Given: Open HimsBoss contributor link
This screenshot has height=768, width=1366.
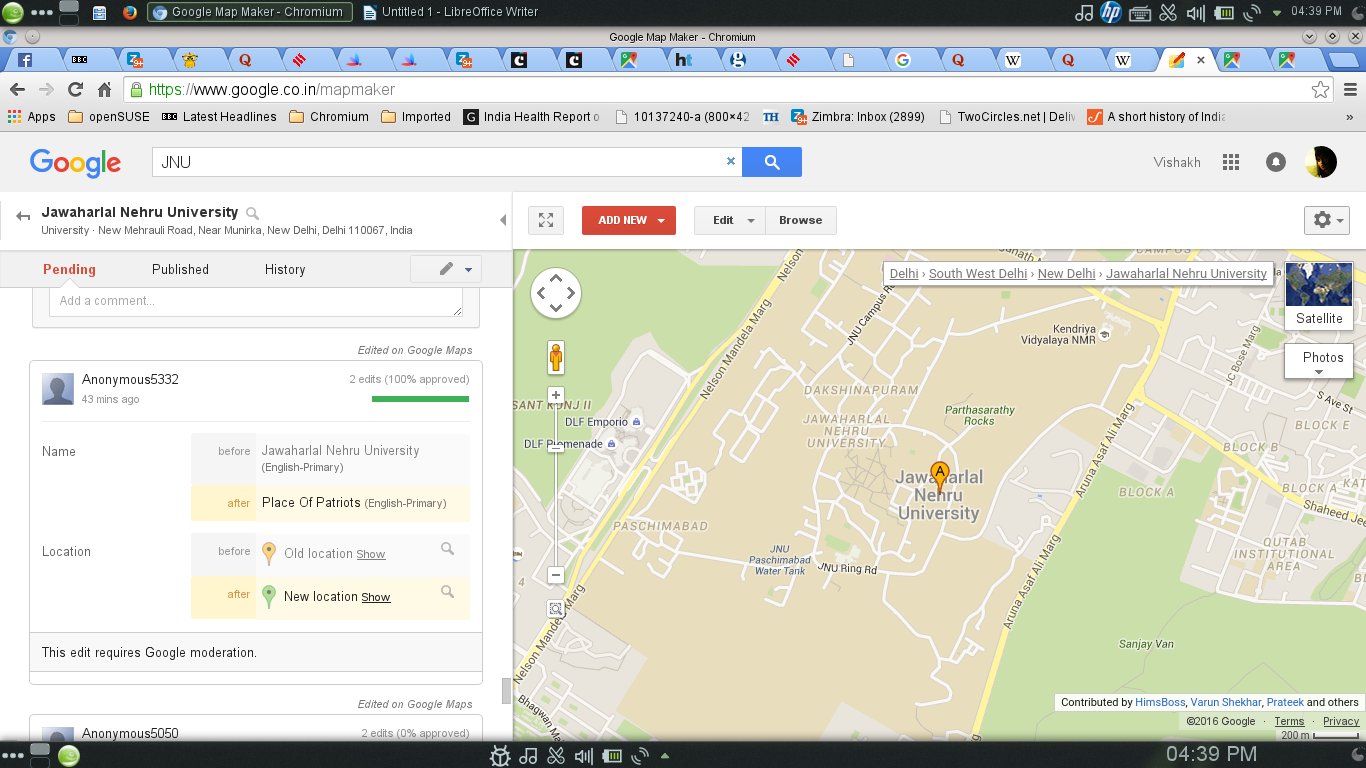Looking at the screenshot, I should pos(1160,702).
